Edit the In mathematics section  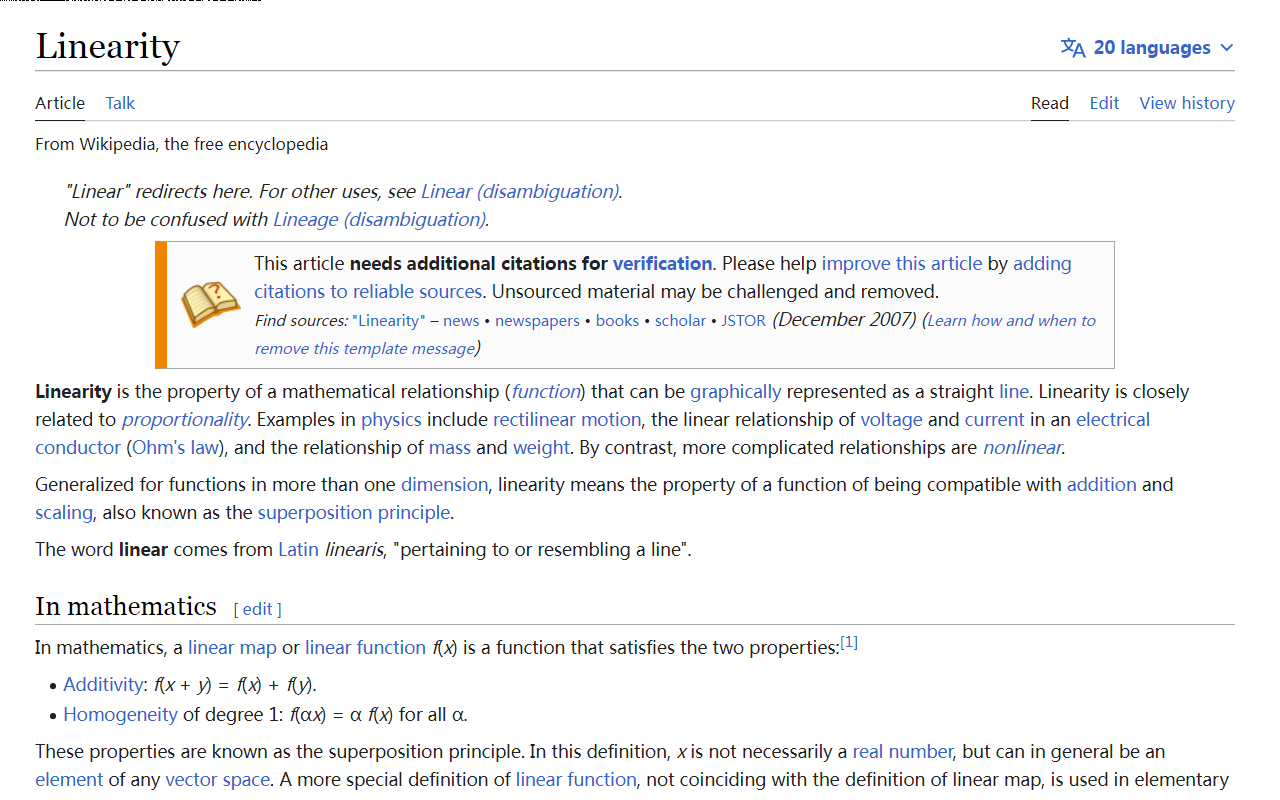[x=257, y=609]
